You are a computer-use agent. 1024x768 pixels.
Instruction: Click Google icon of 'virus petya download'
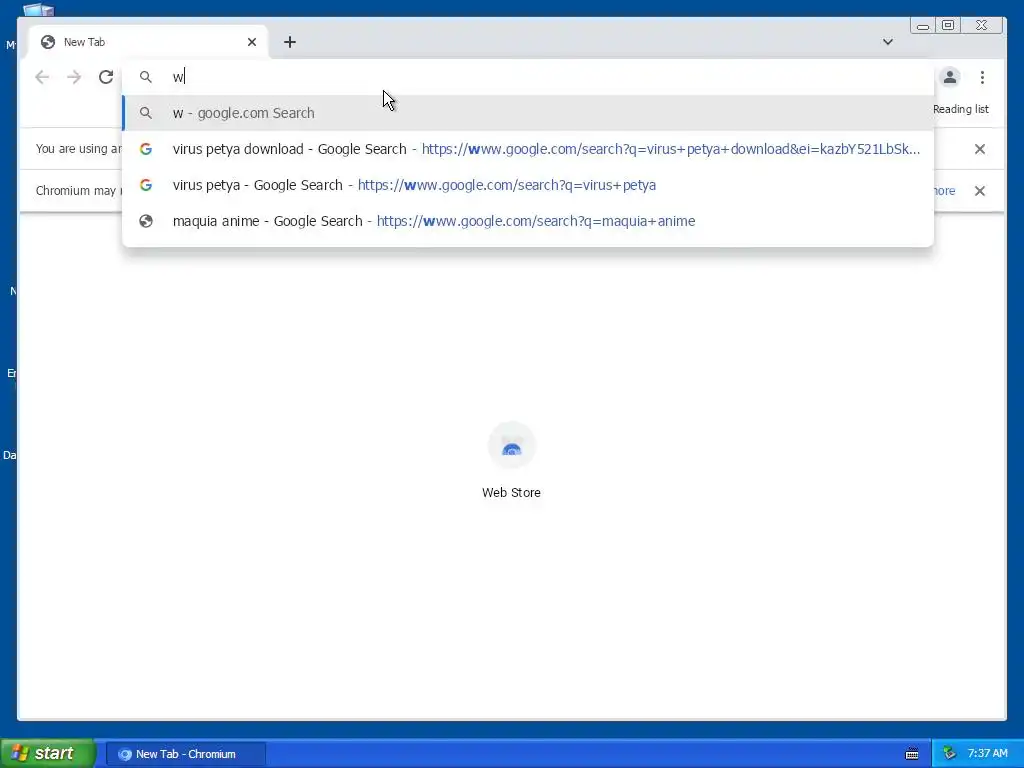(x=146, y=149)
